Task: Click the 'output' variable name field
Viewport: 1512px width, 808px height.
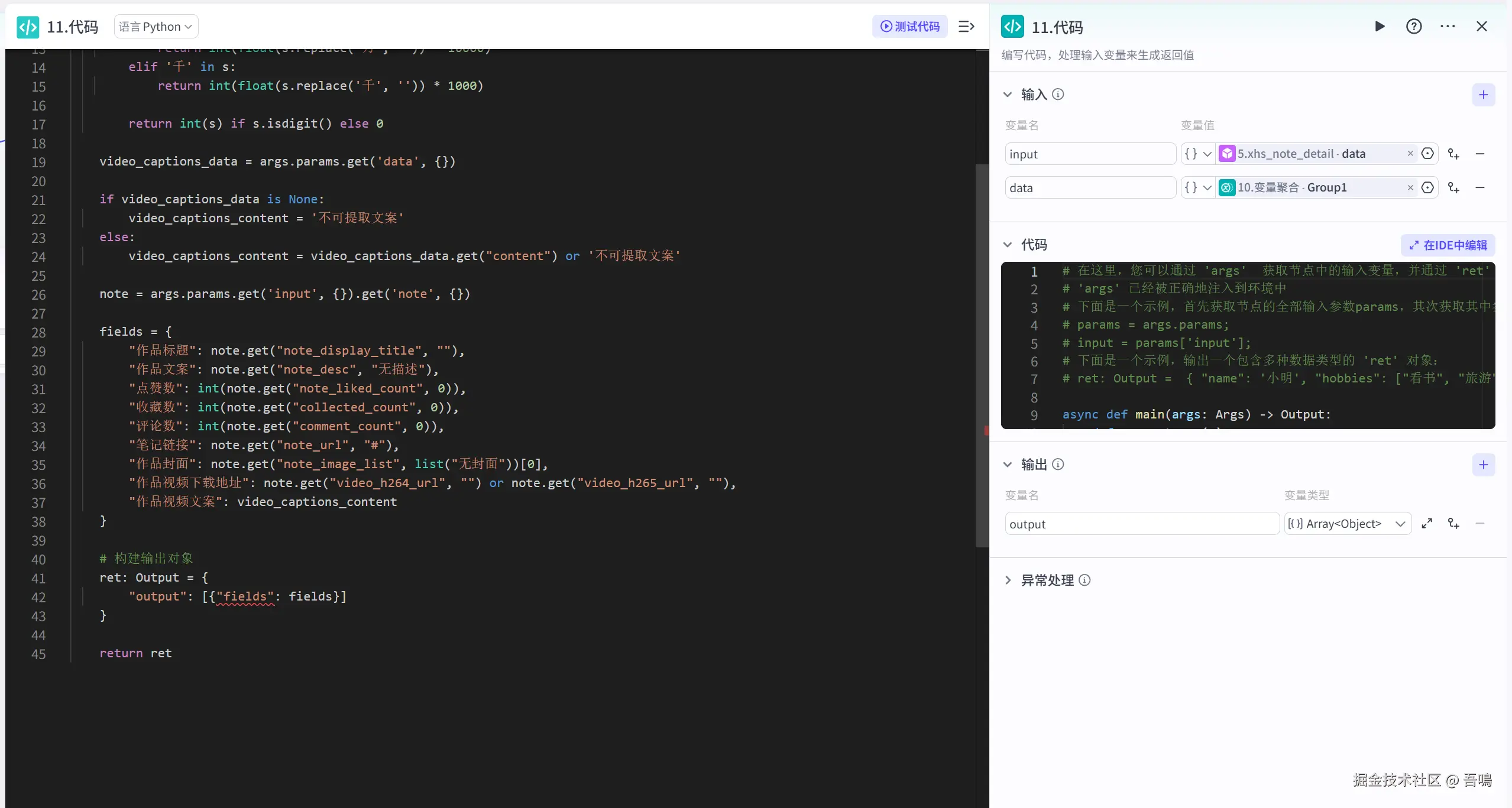Action: pyautogui.click(x=1142, y=524)
